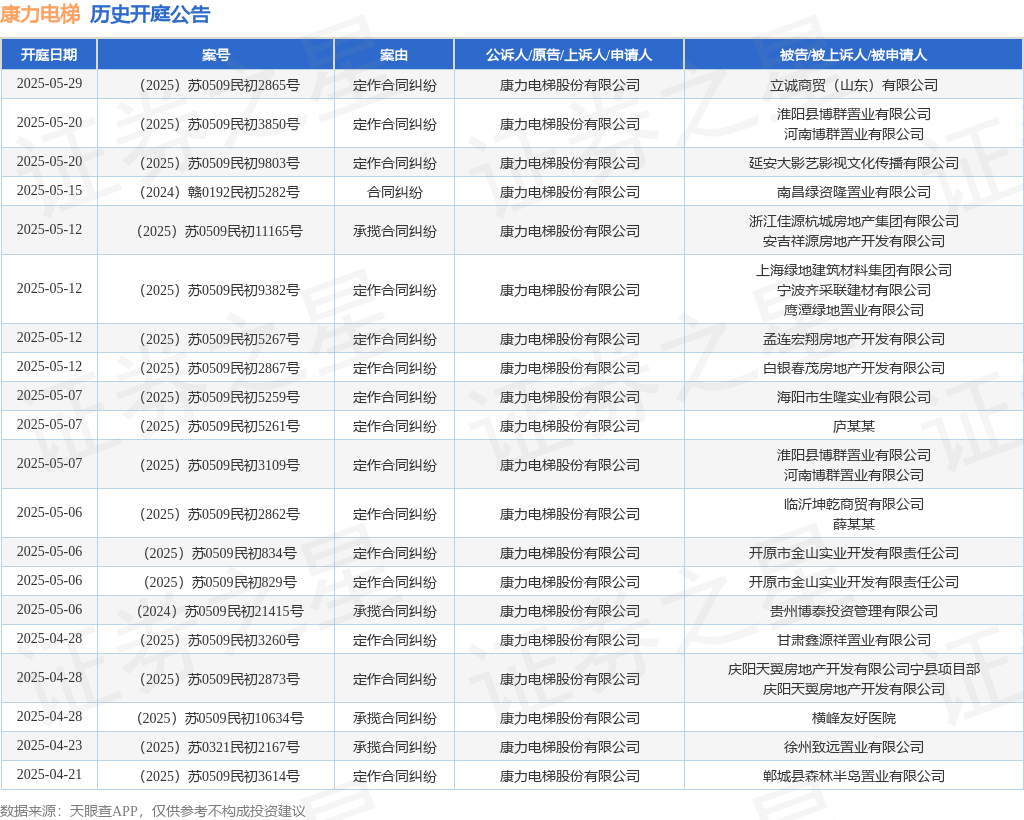Click the 数据来源 footer note
Viewport: 1024px width, 820px height.
pyautogui.click(x=153, y=811)
